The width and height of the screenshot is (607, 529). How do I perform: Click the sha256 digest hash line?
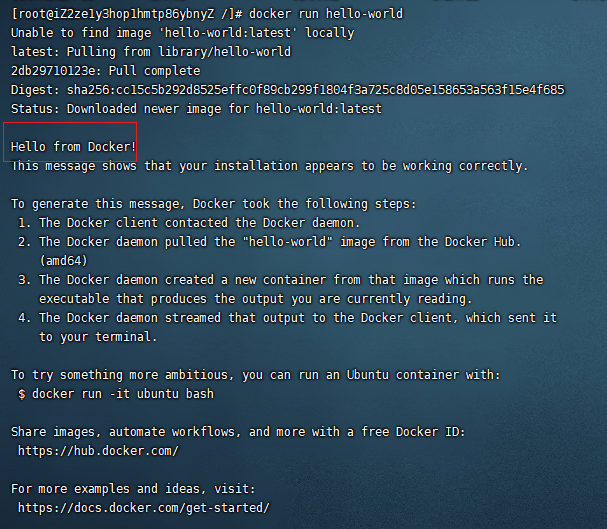point(288,90)
